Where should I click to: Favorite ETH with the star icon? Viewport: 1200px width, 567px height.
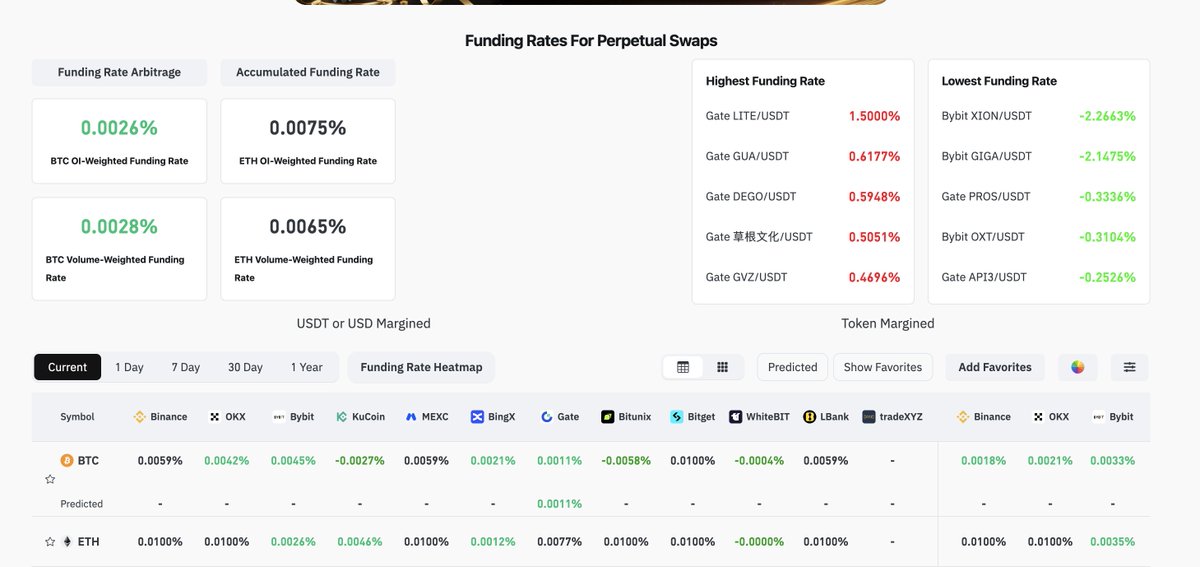pyautogui.click(x=50, y=541)
